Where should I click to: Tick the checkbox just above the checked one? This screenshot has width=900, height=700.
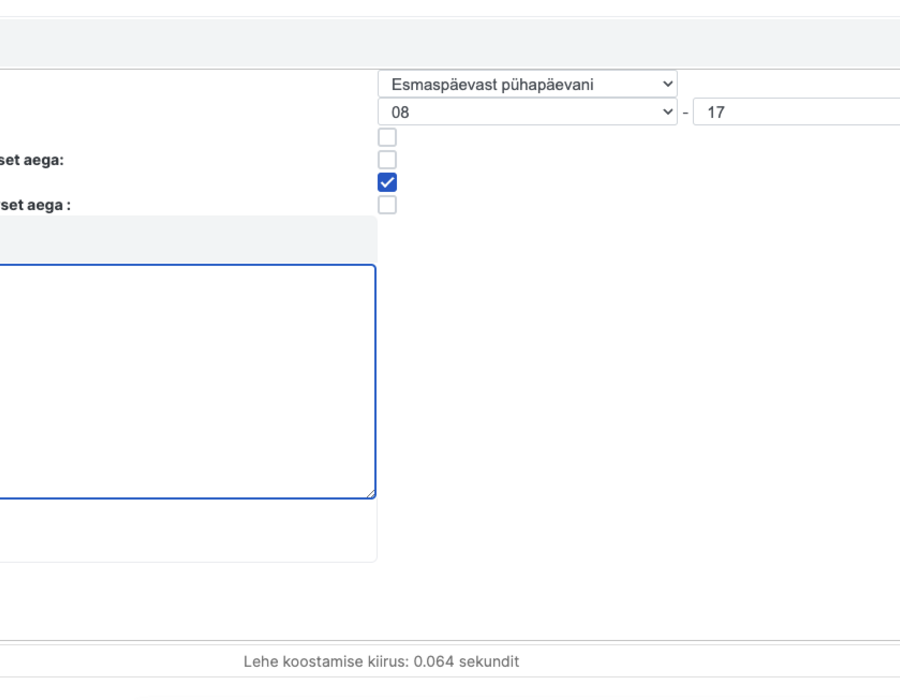387,160
